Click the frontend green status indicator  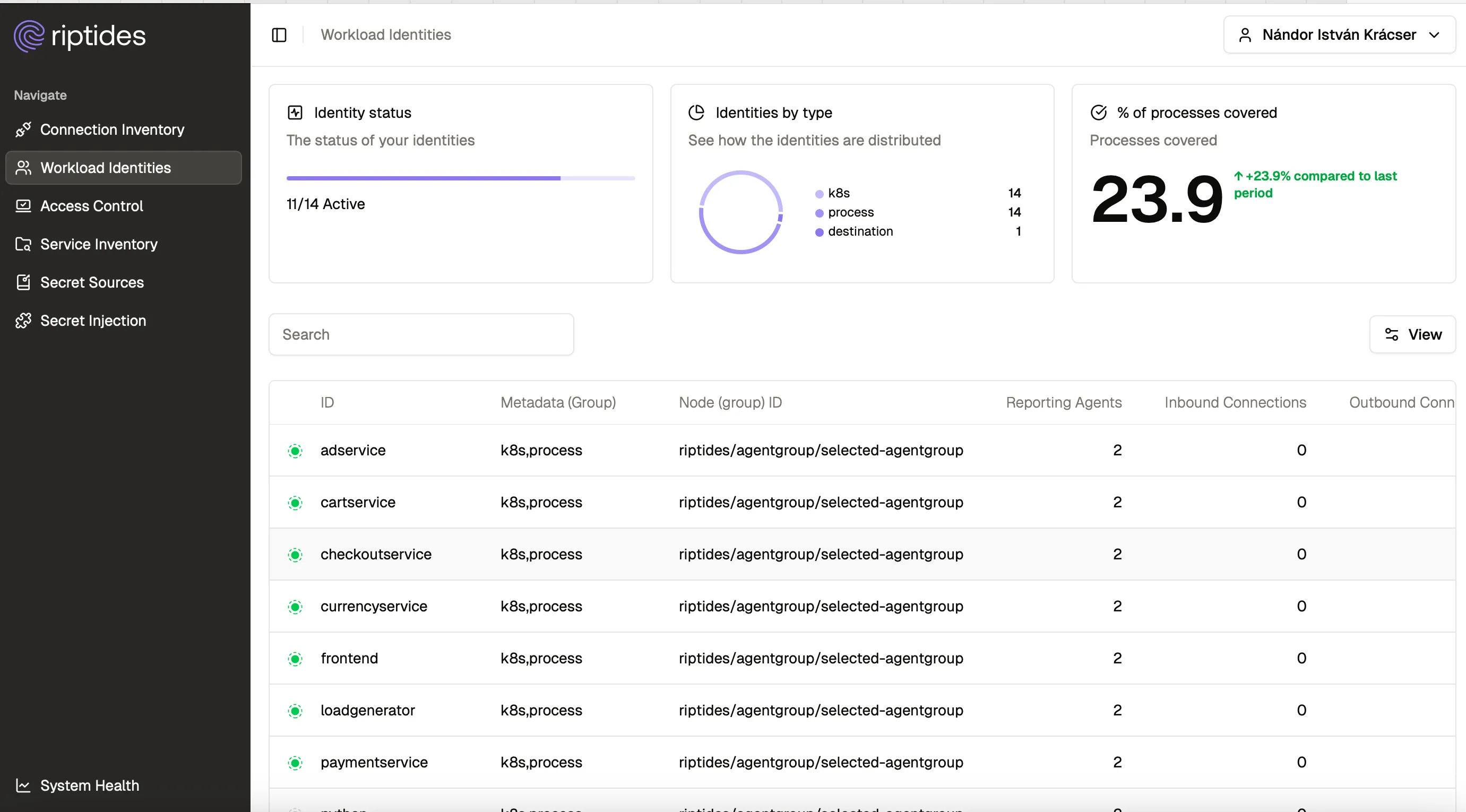[x=295, y=659]
